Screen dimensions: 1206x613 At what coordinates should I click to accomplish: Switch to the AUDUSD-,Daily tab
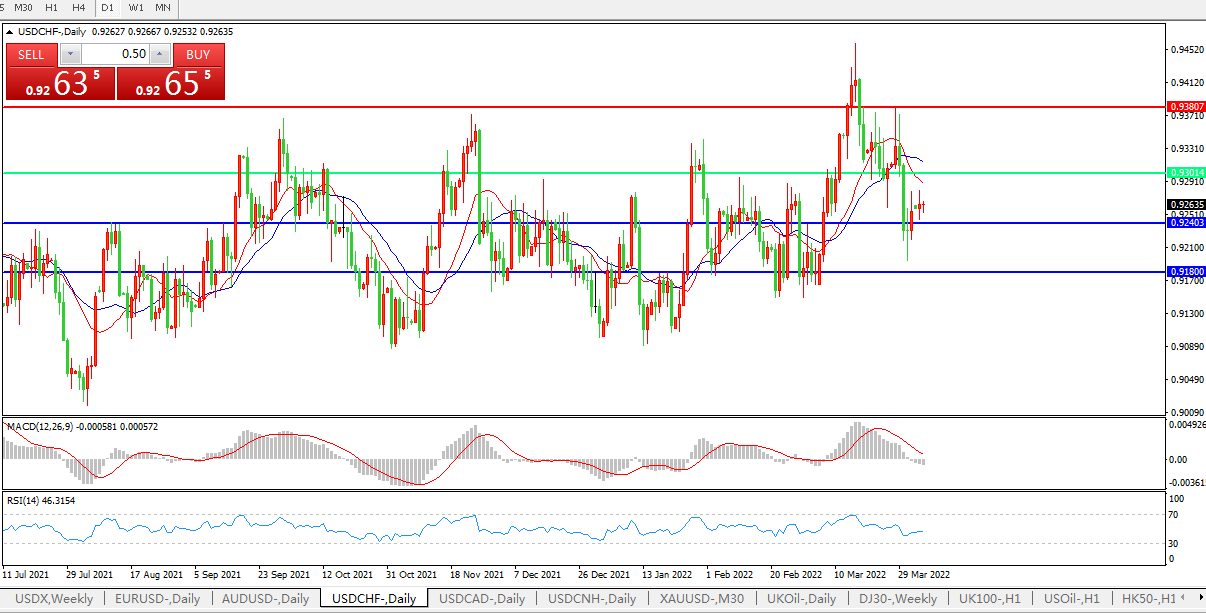coord(266,599)
